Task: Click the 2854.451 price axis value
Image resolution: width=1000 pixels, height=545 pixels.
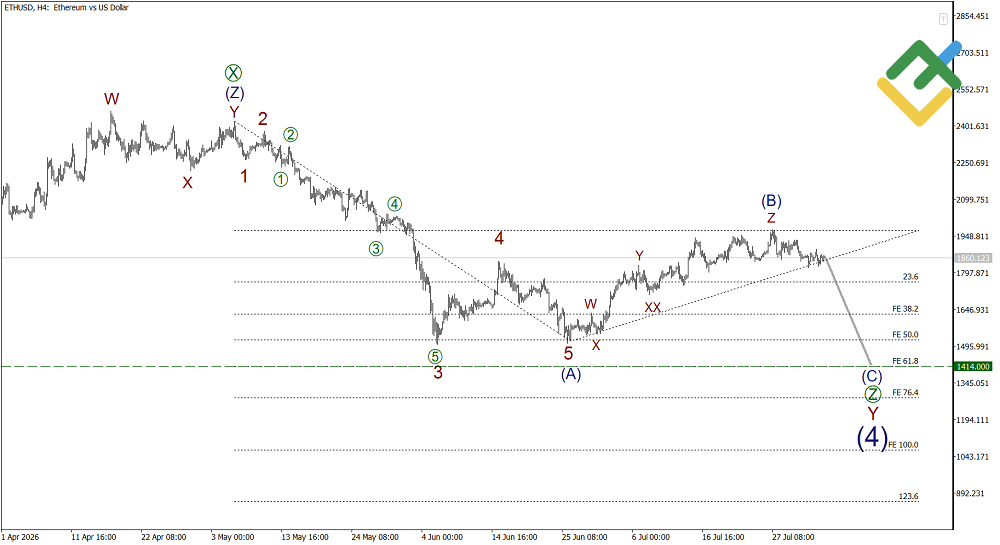Action: (x=972, y=16)
